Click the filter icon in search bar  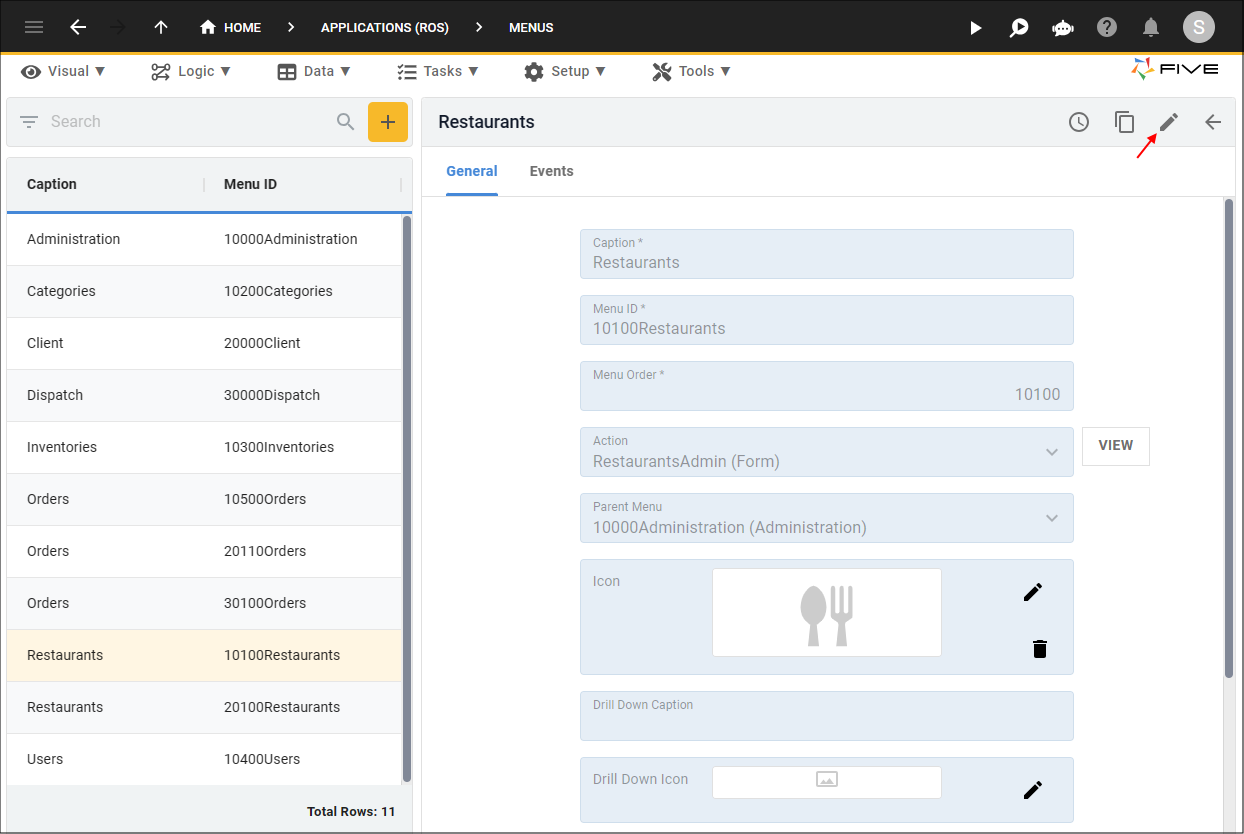point(29,122)
